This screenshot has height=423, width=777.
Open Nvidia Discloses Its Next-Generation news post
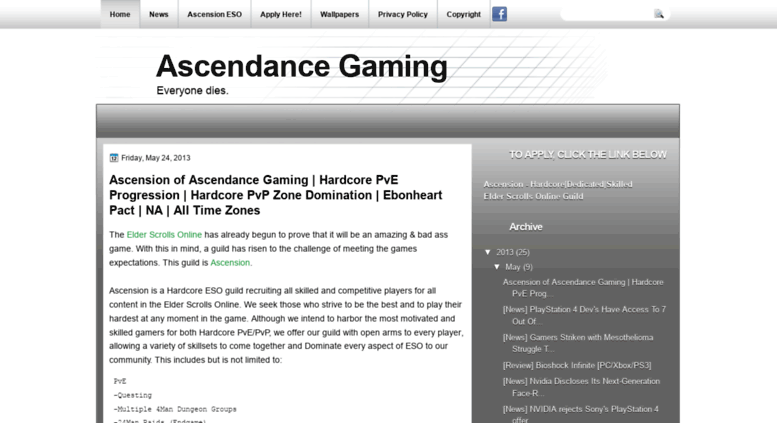[581, 387]
